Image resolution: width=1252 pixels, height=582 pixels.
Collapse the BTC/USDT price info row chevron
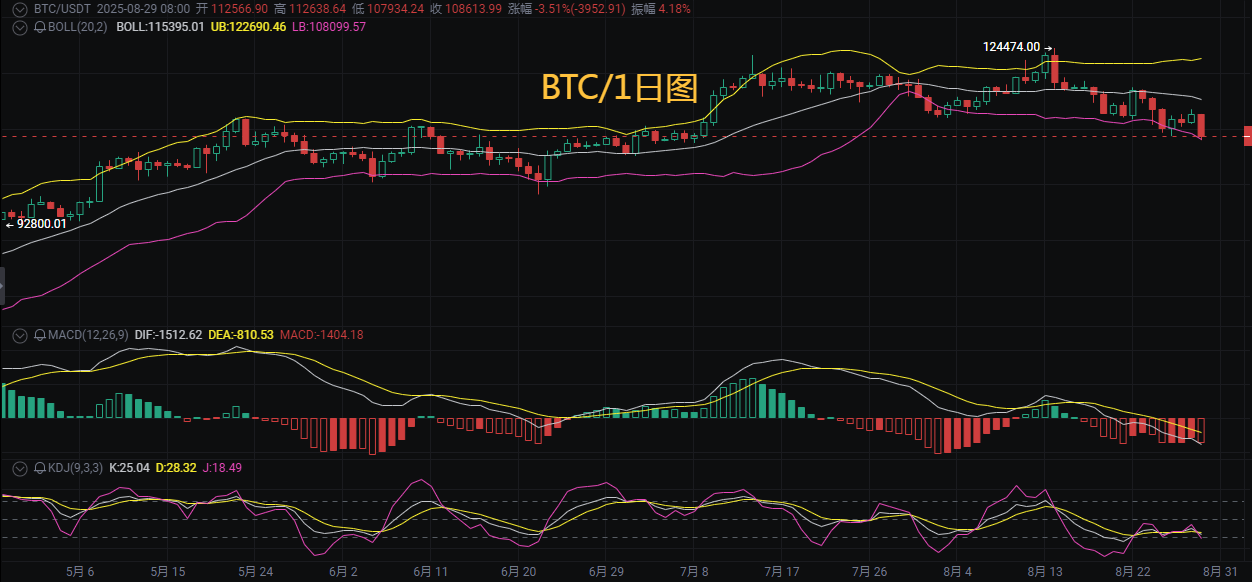coord(20,8)
